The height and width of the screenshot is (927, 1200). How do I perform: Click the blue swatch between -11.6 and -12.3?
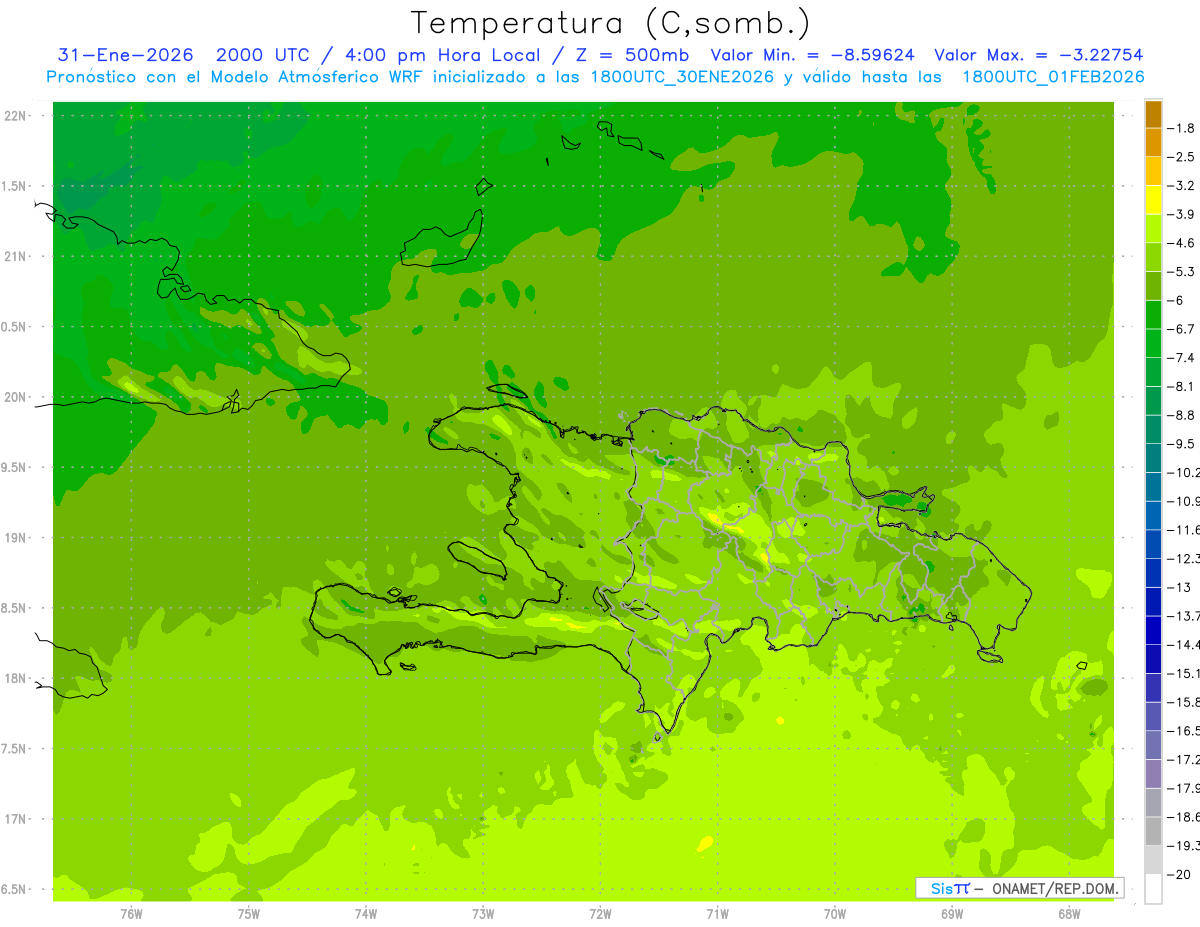tap(1153, 544)
